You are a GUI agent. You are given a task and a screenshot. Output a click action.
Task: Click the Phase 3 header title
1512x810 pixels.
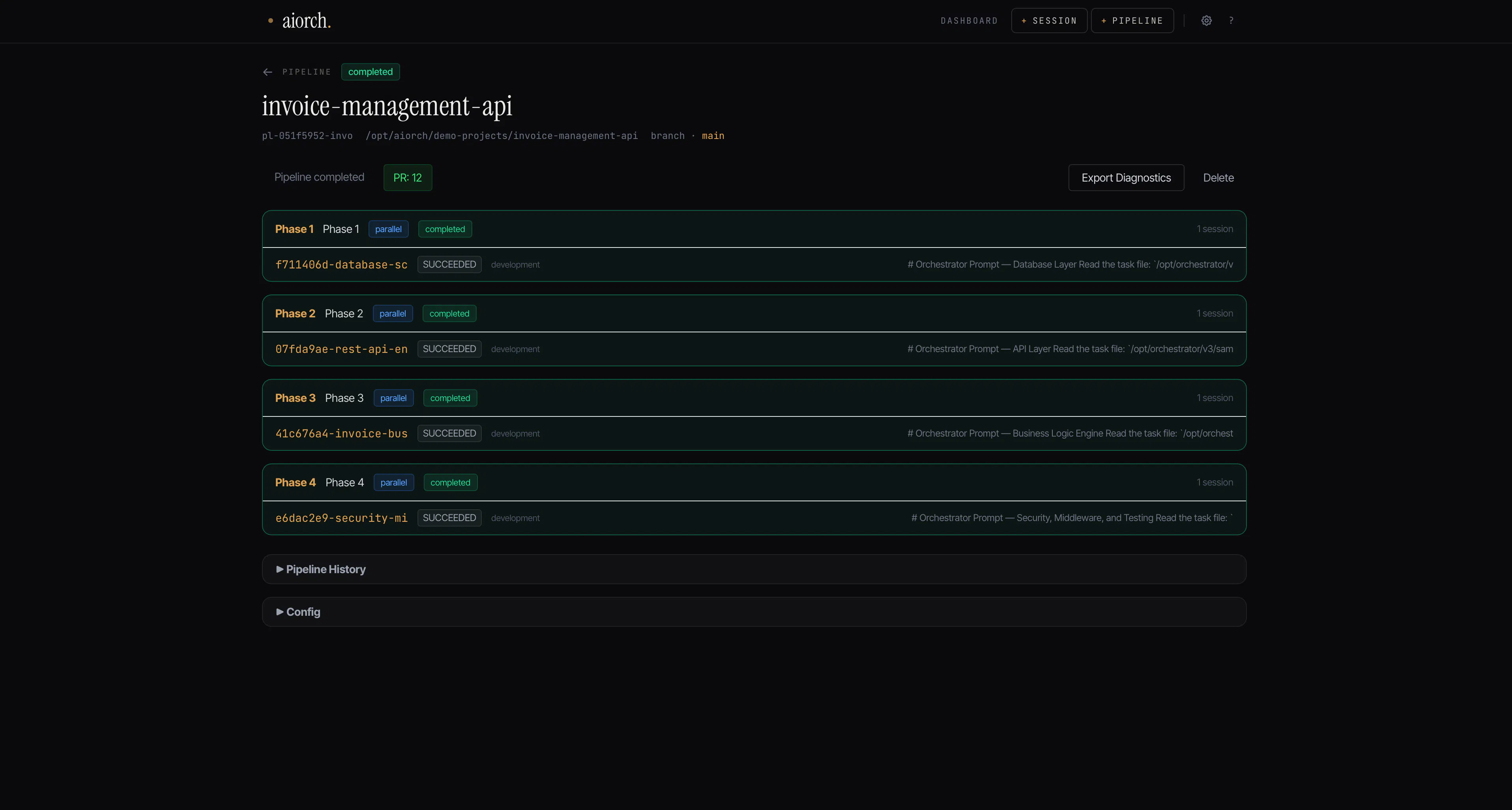tap(295, 398)
